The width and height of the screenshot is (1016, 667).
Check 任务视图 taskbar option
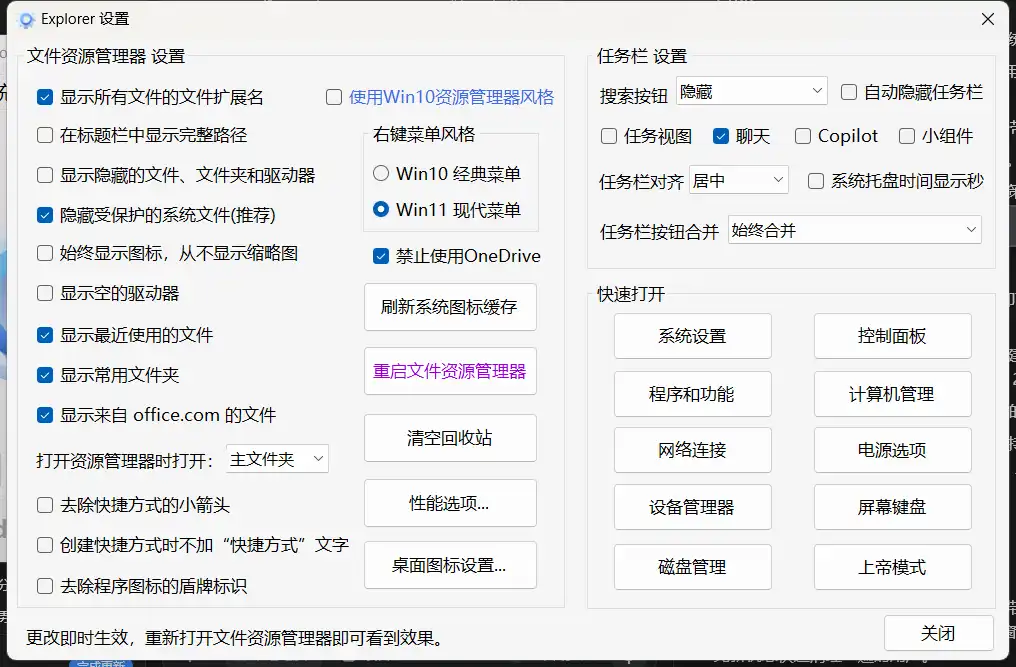pos(608,136)
